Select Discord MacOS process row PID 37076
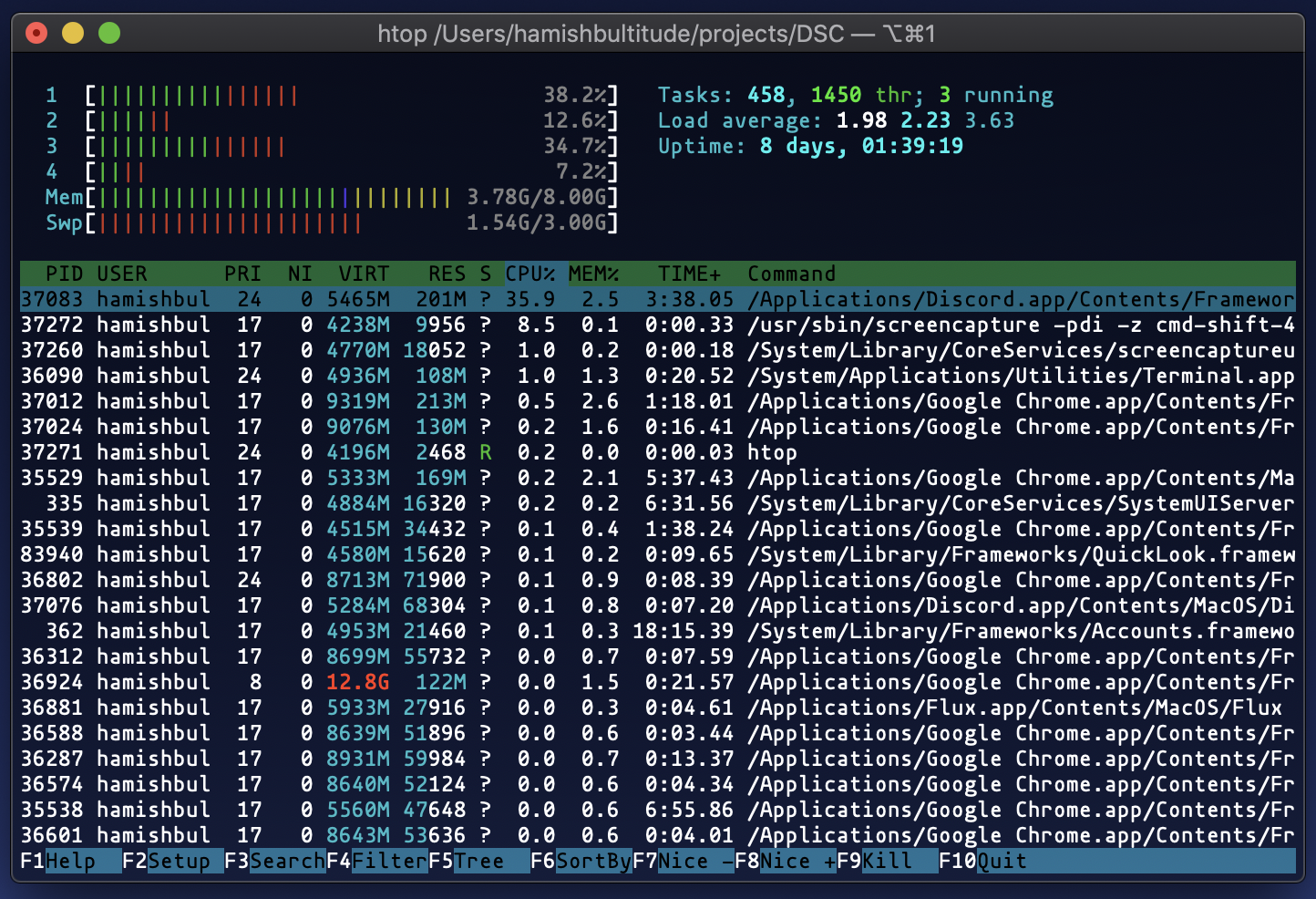This screenshot has height=899, width=1316. point(657,605)
